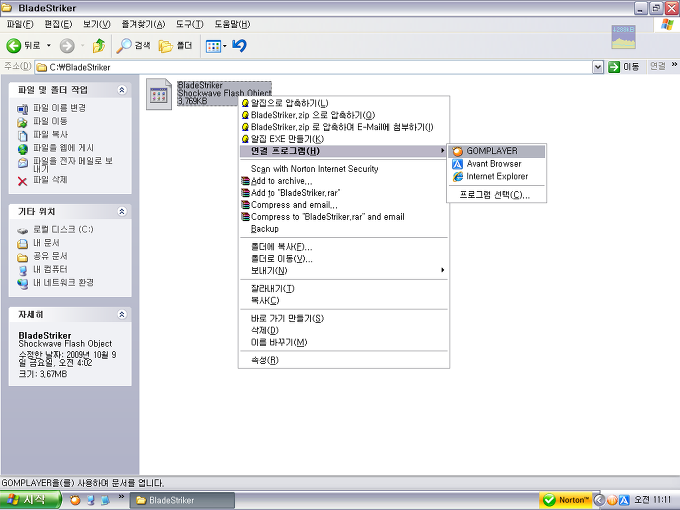Open the Help (도움말) menu

coord(232,24)
